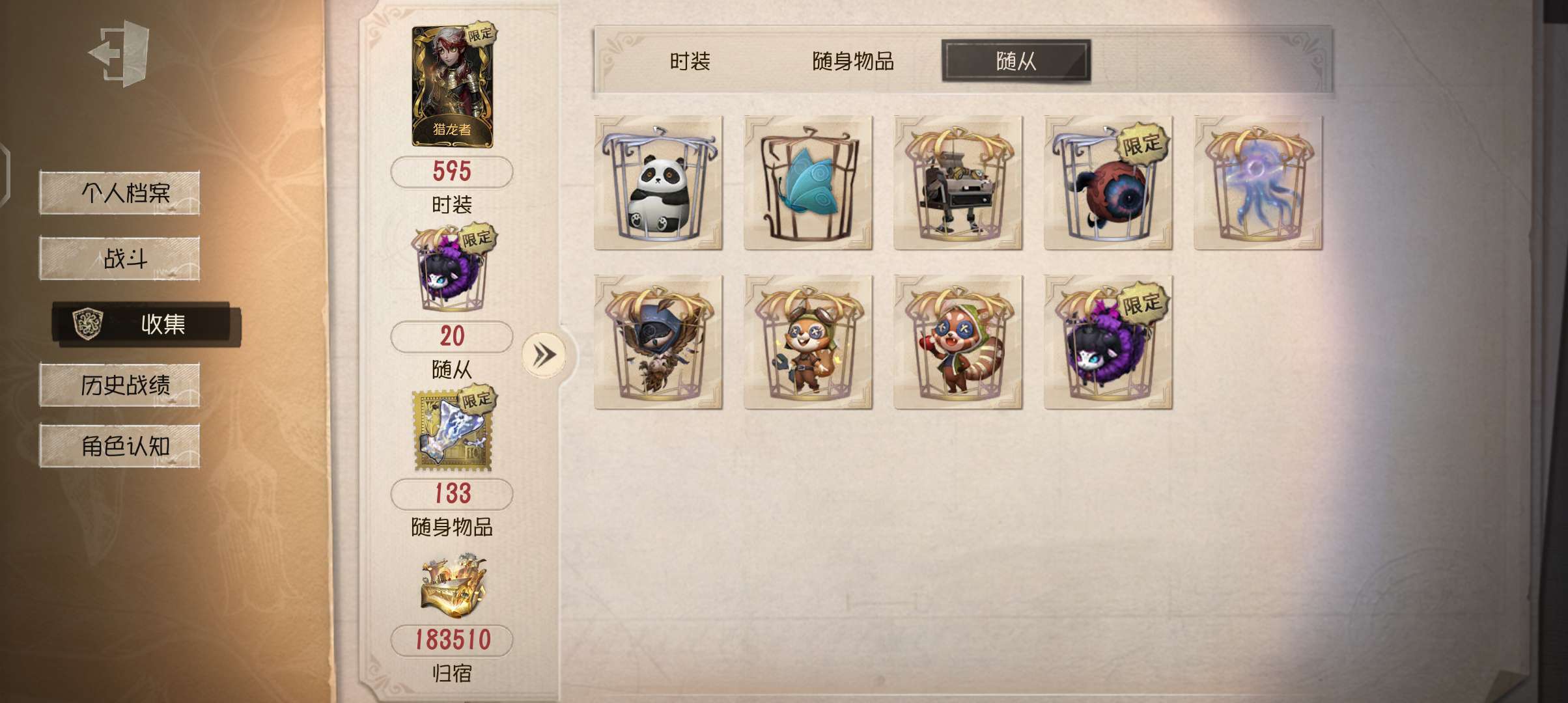
Task: Select the limited eyeball pet
Action: tap(1108, 182)
